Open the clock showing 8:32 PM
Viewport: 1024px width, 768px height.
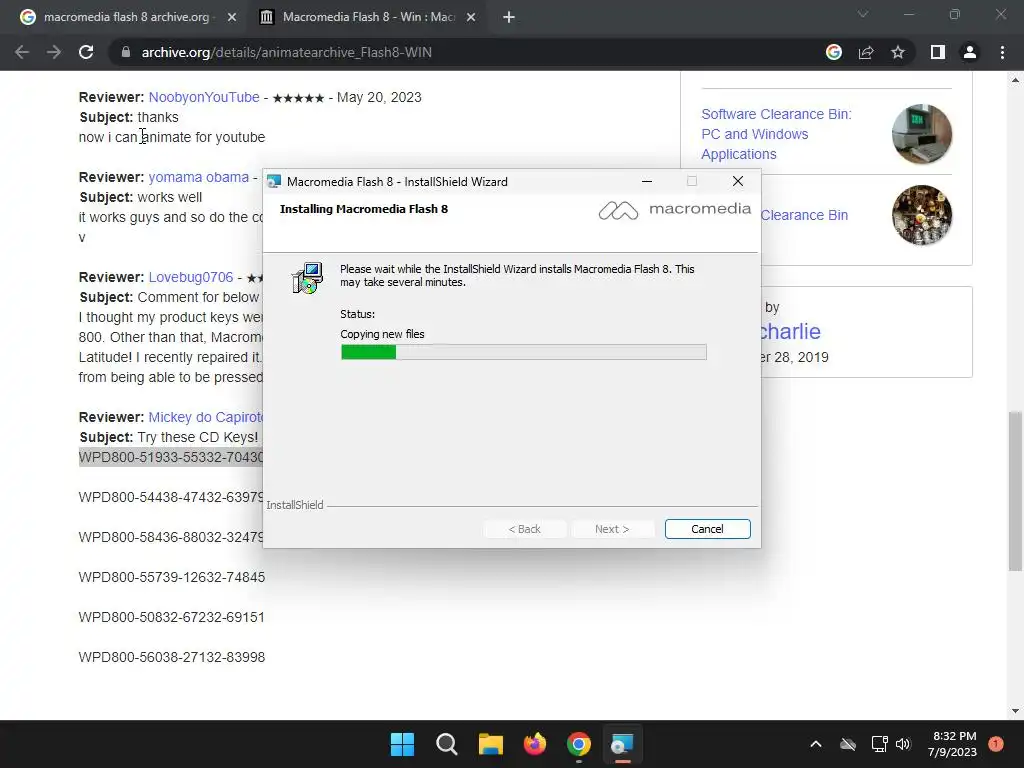(952, 744)
